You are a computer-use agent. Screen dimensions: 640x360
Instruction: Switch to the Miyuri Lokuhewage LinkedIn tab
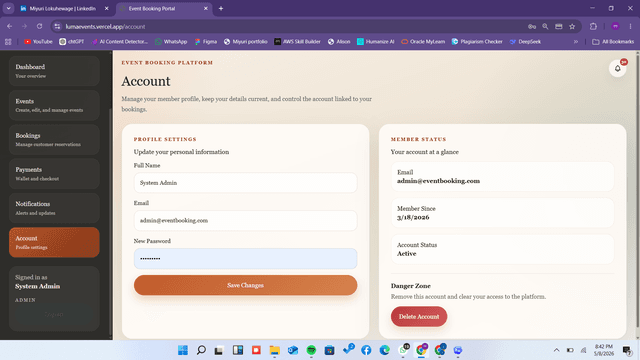(x=62, y=8)
